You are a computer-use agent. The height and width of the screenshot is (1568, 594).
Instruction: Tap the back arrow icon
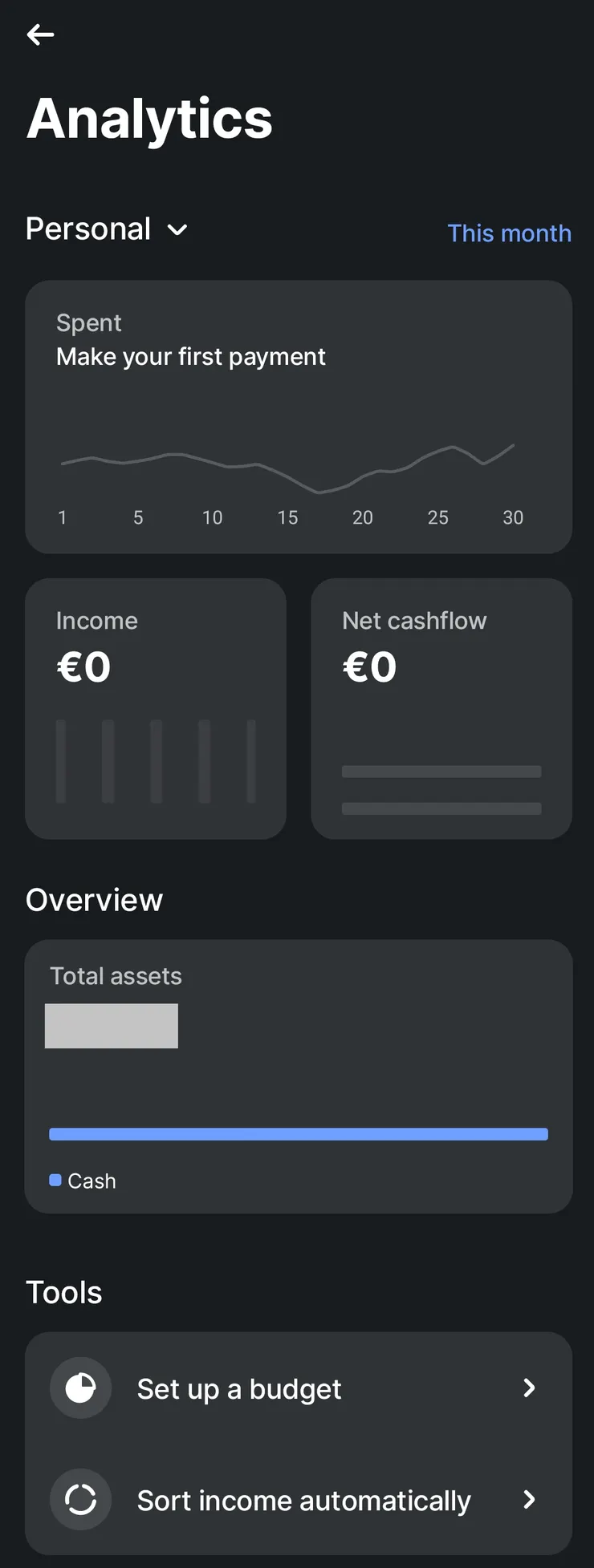[40, 34]
